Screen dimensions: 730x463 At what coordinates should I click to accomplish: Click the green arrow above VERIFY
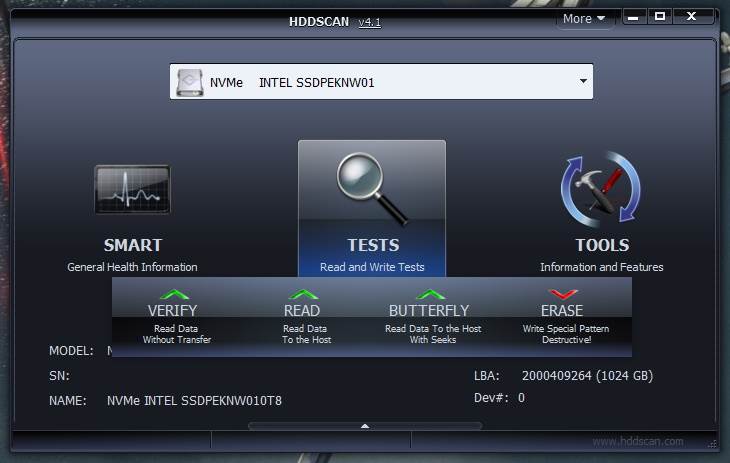pyautogui.click(x=174, y=294)
